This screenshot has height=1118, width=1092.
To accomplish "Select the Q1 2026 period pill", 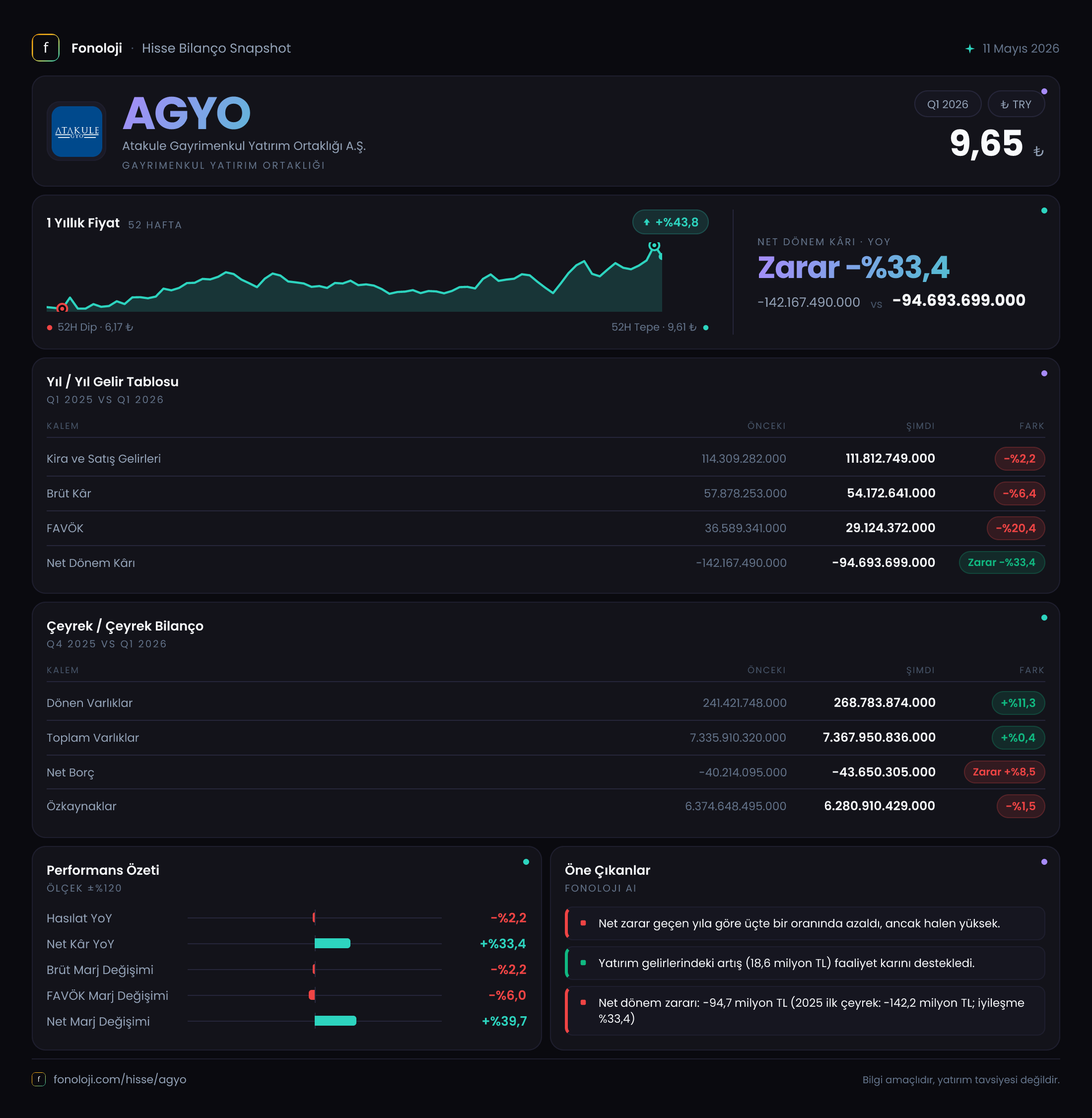I will [x=948, y=104].
